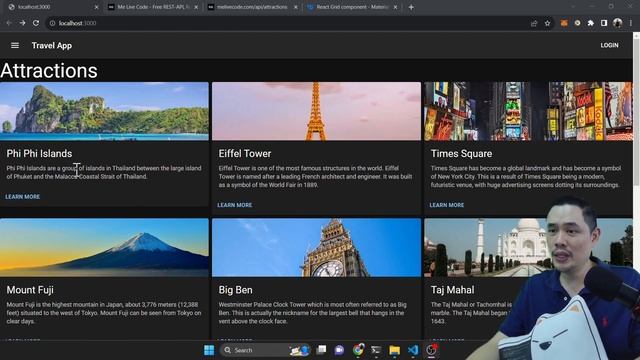
Task: Click the Taj Mahal card title
Action: pos(452,290)
